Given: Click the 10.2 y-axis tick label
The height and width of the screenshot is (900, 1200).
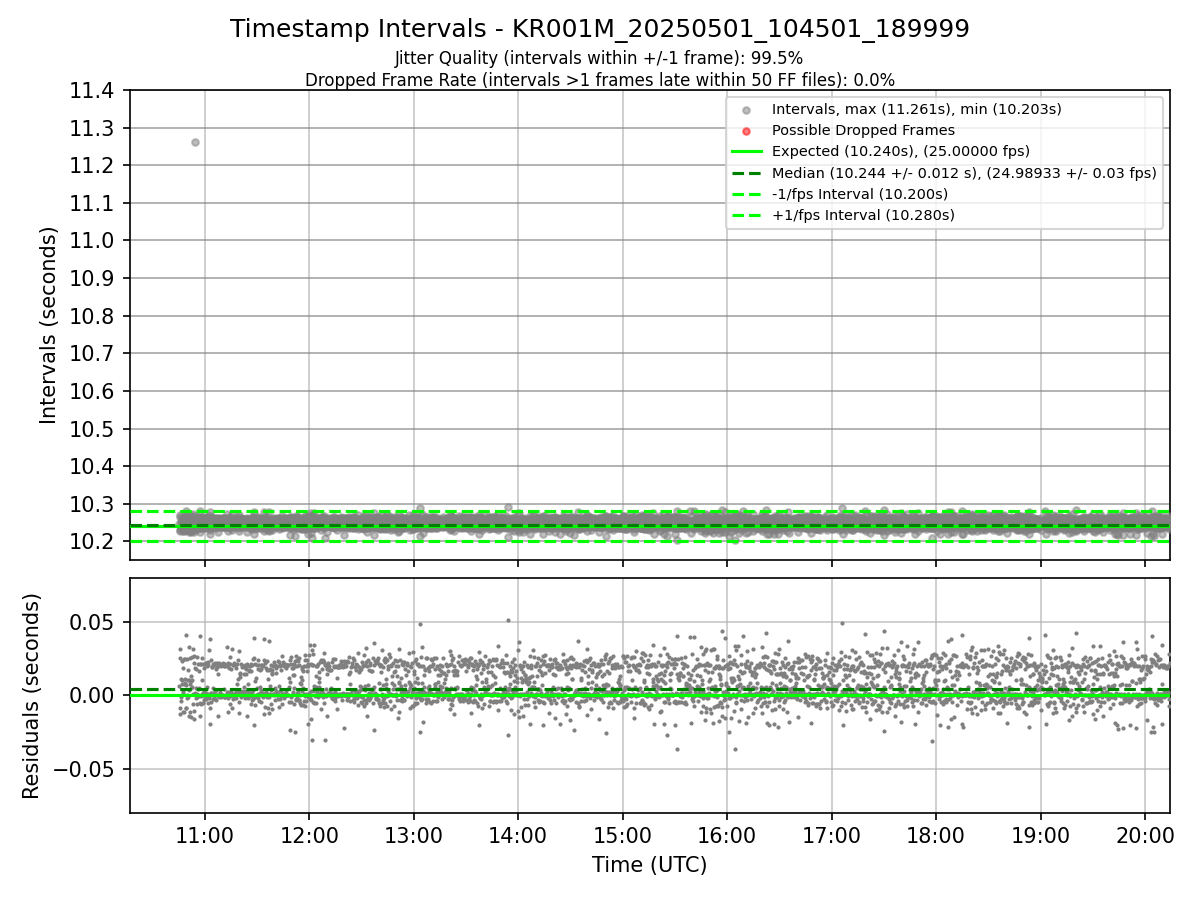Looking at the screenshot, I should (93, 542).
